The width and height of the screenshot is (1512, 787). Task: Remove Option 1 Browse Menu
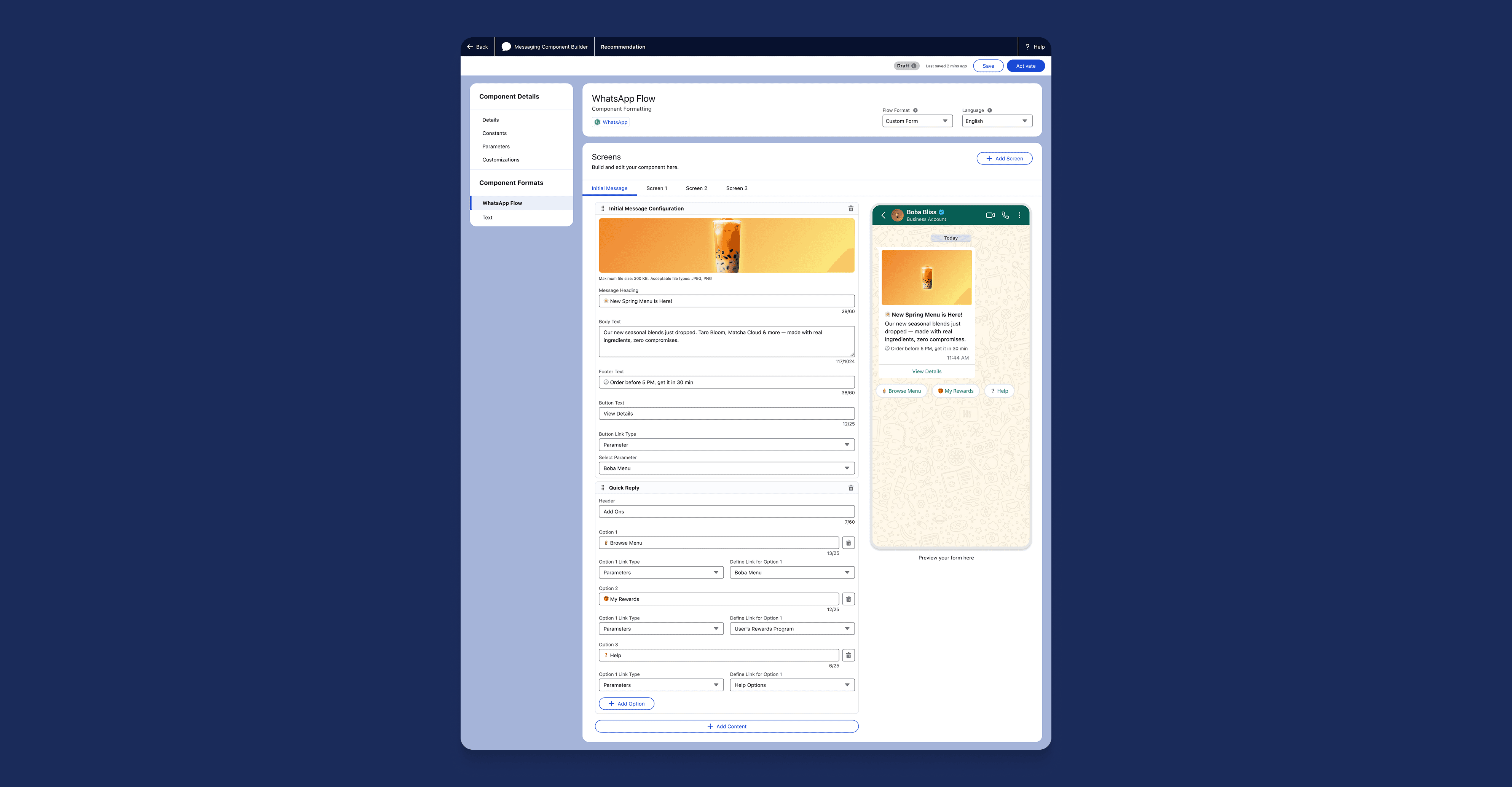pyautogui.click(x=848, y=543)
